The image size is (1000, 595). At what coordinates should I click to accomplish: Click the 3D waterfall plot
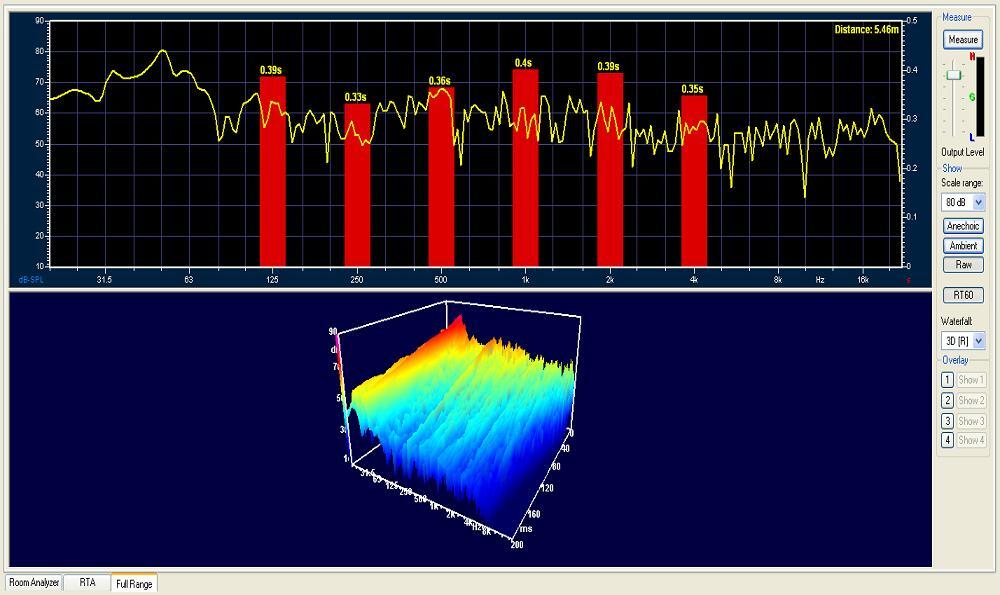(x=460, y=420)
